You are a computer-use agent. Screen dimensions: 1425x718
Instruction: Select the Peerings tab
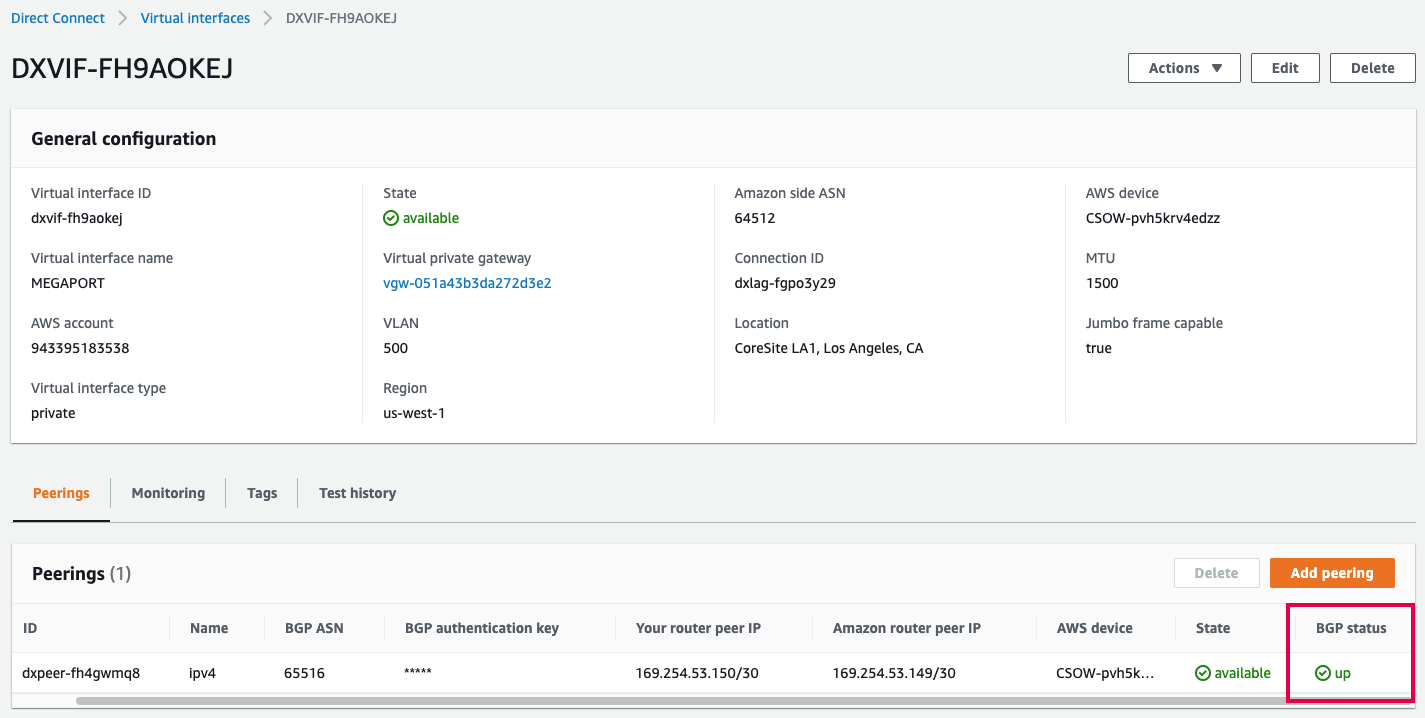coord(60,492)
